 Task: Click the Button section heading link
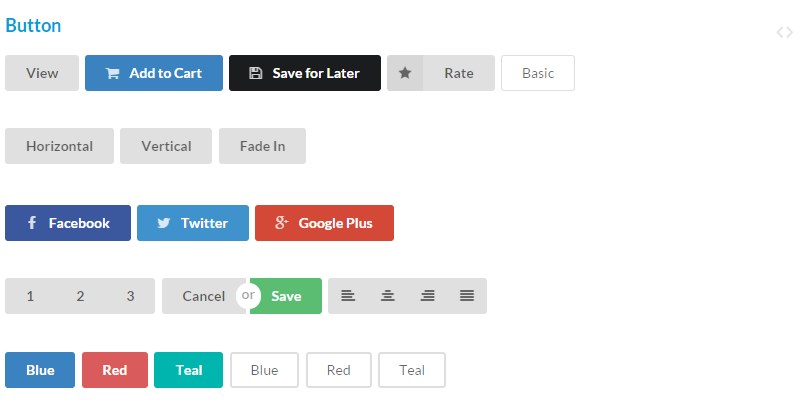tap(33, 25)
